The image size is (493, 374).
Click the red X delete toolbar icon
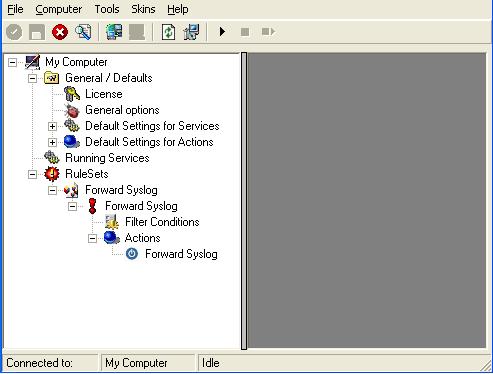(x=60, y=32)
